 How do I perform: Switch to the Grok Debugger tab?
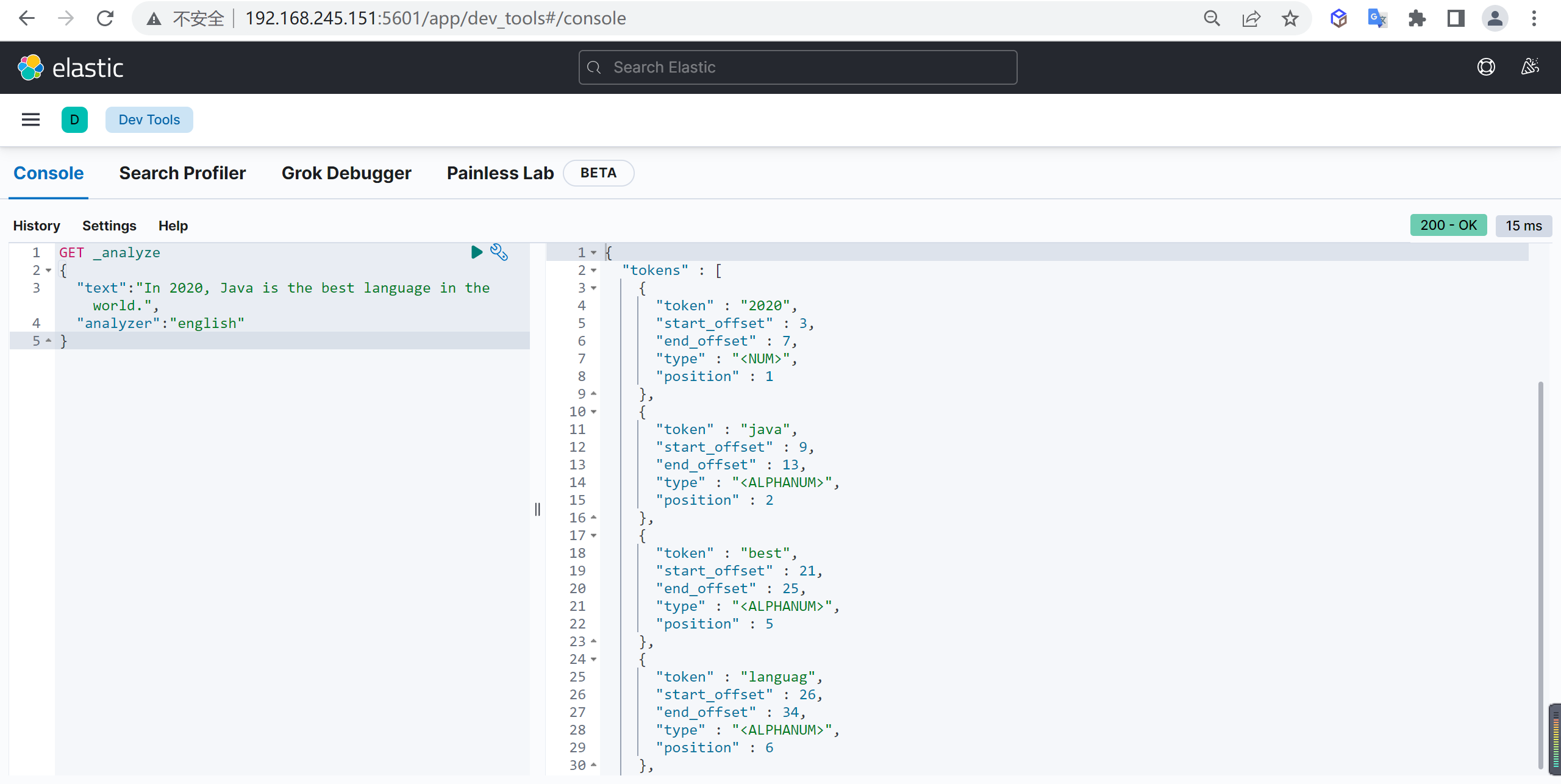pos(346,172)
